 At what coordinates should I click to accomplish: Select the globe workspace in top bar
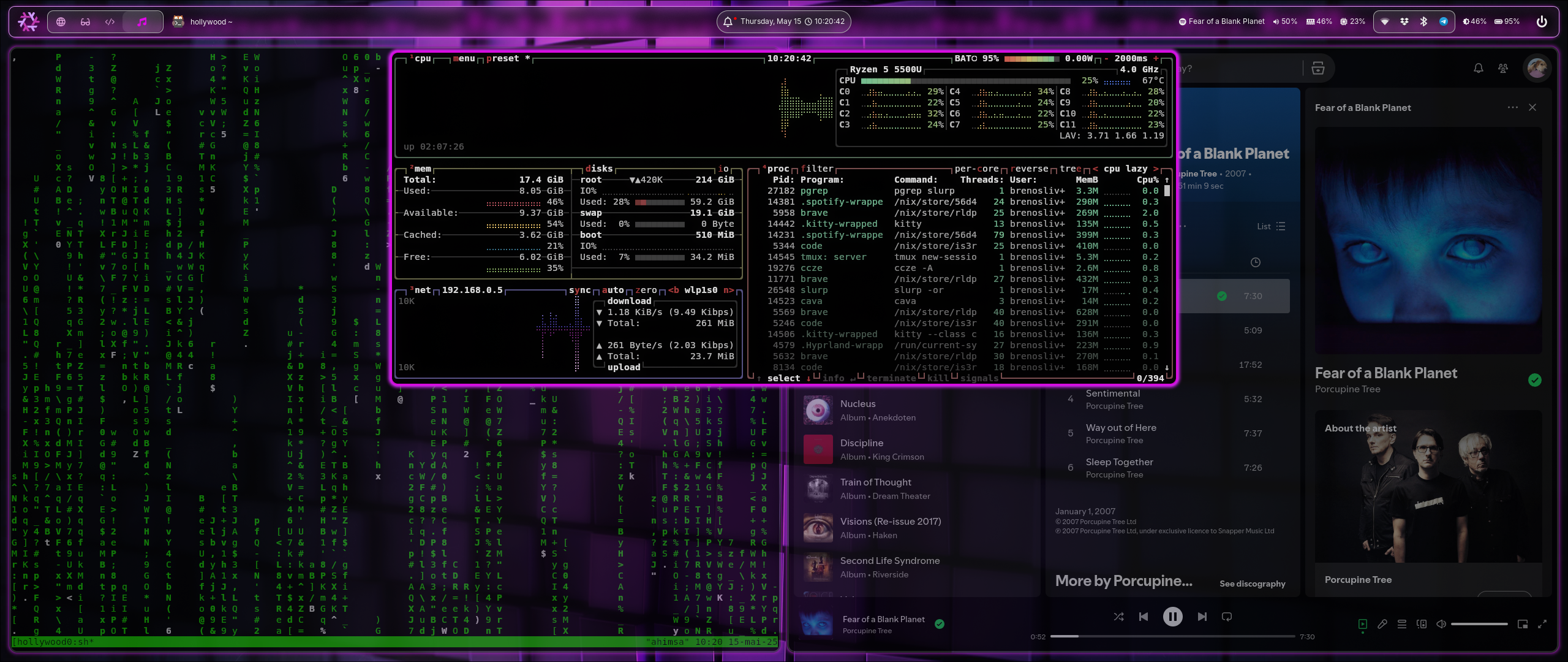(x=61, y=21)
